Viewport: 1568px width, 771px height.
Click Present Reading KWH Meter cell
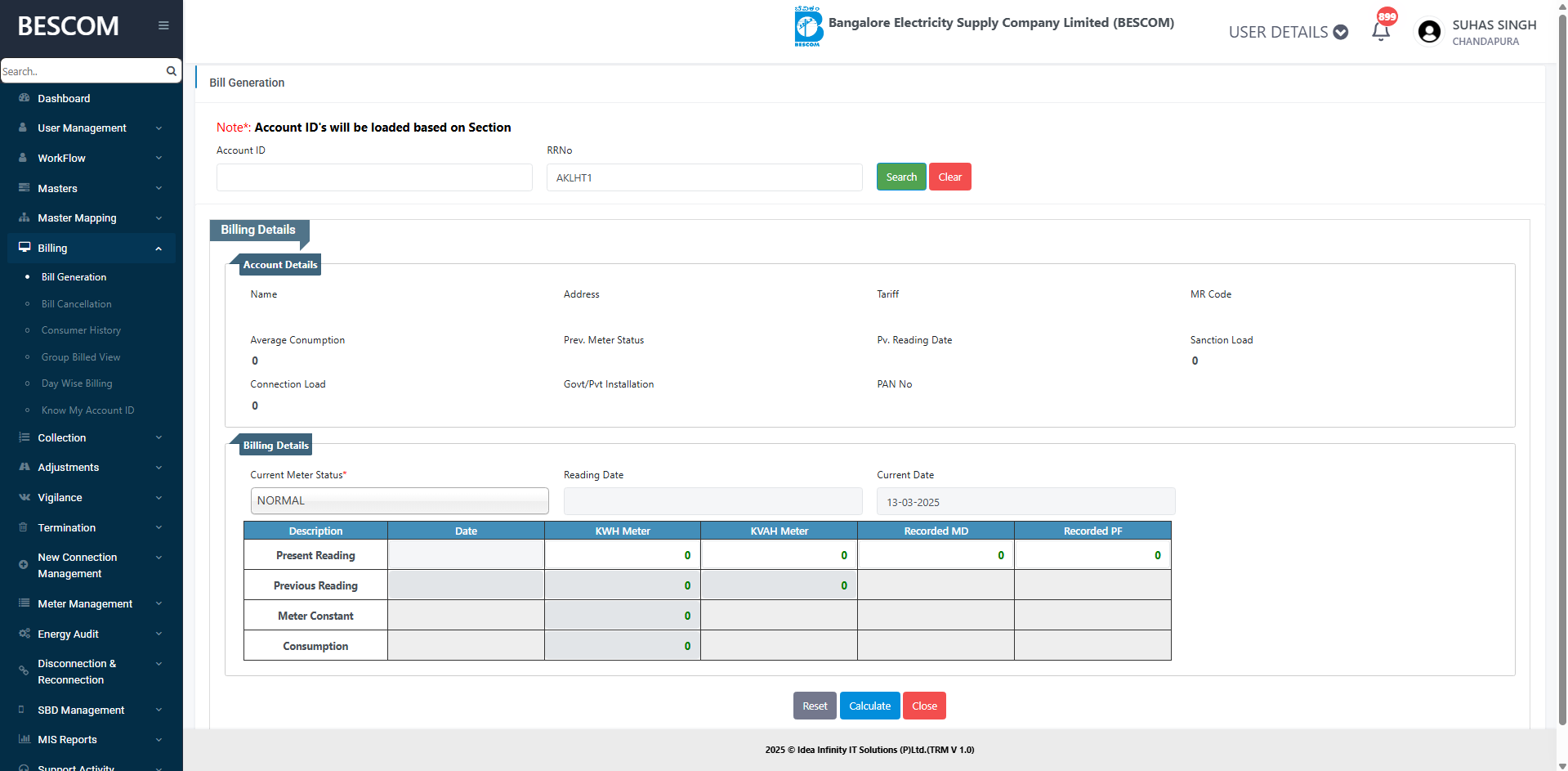click(622, 555)
